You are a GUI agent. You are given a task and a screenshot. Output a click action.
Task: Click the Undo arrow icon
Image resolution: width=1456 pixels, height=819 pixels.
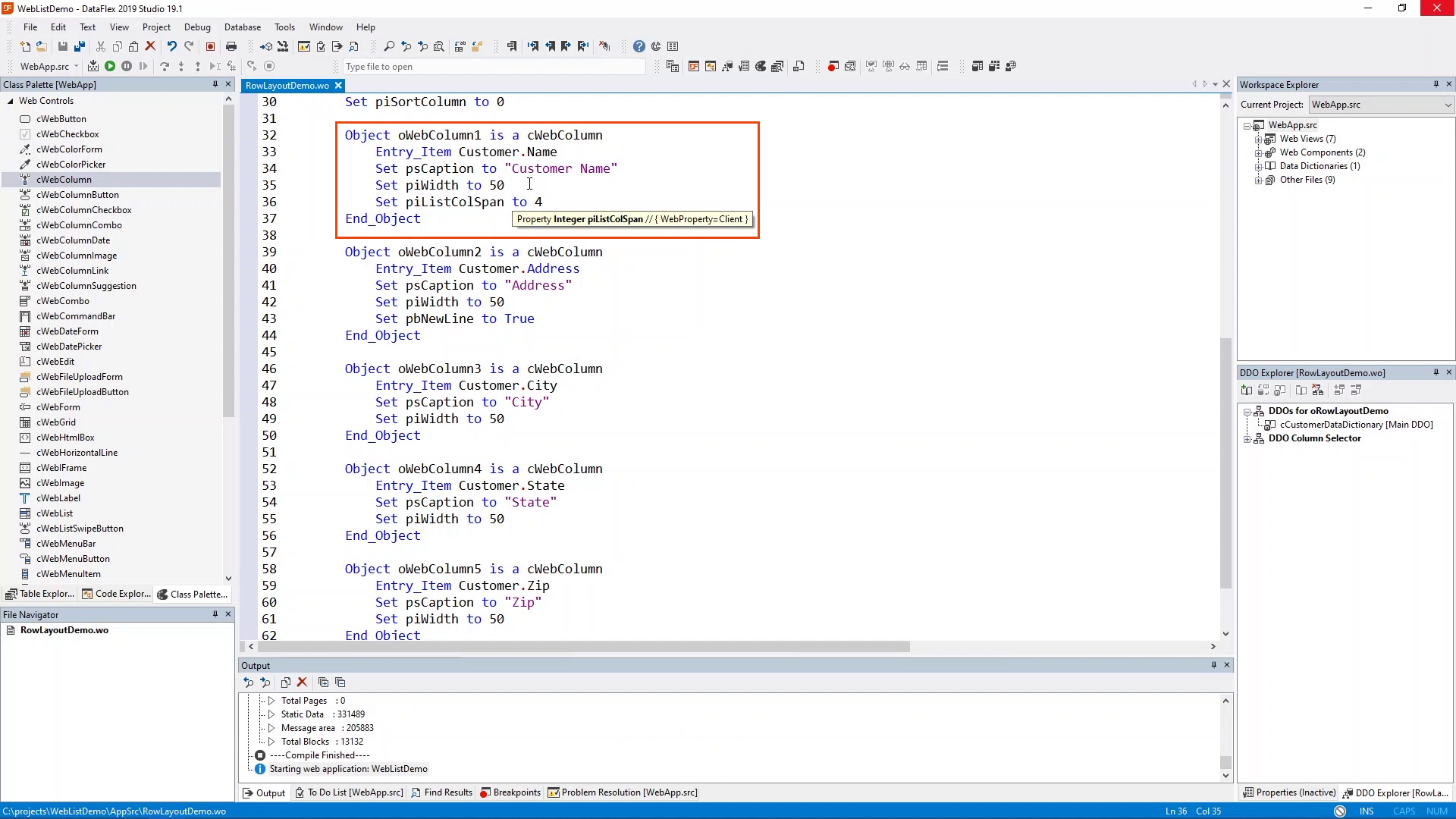coord(172,46)
